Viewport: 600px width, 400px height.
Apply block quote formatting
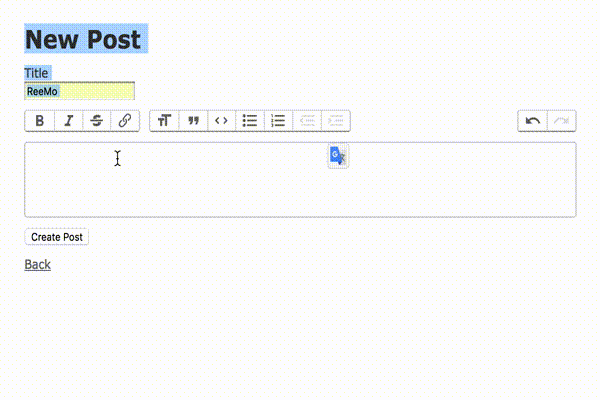(193, 121)
